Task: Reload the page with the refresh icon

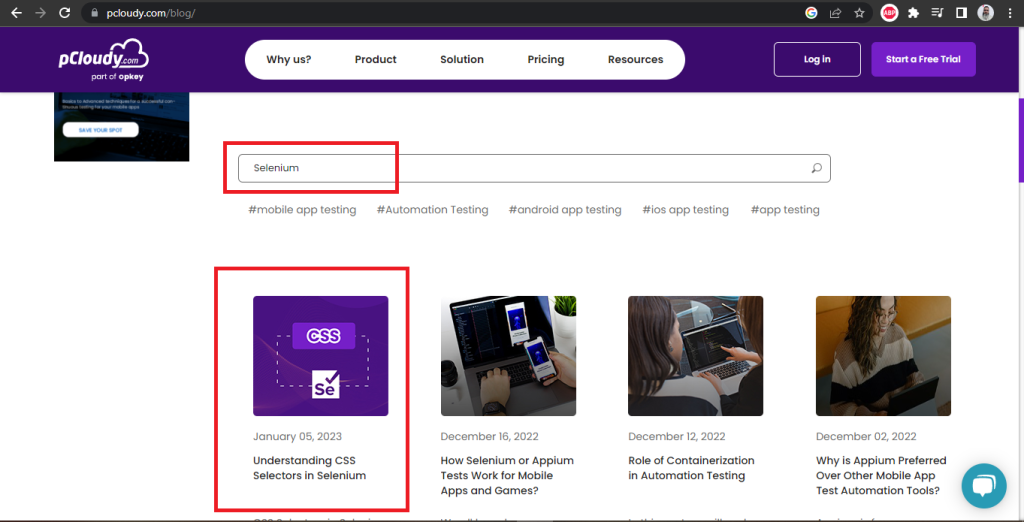Action: pyautogui.click(x=64, y=13)
